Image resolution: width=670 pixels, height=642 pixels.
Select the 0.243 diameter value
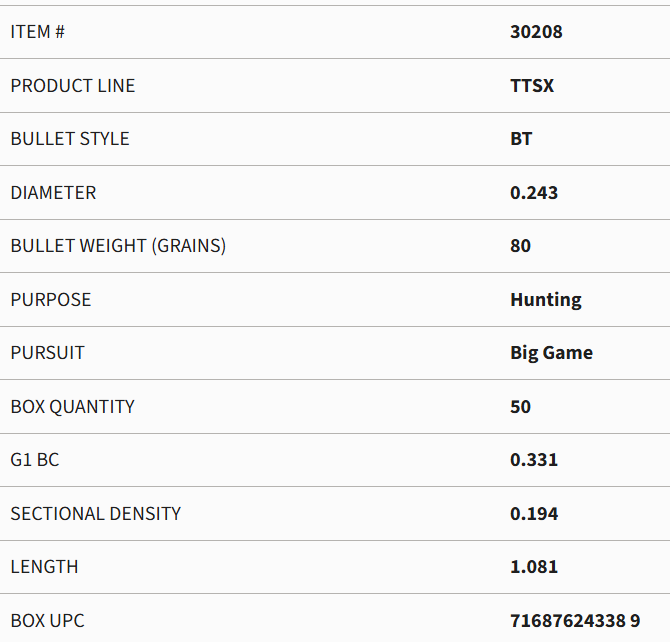click(534, 193)
